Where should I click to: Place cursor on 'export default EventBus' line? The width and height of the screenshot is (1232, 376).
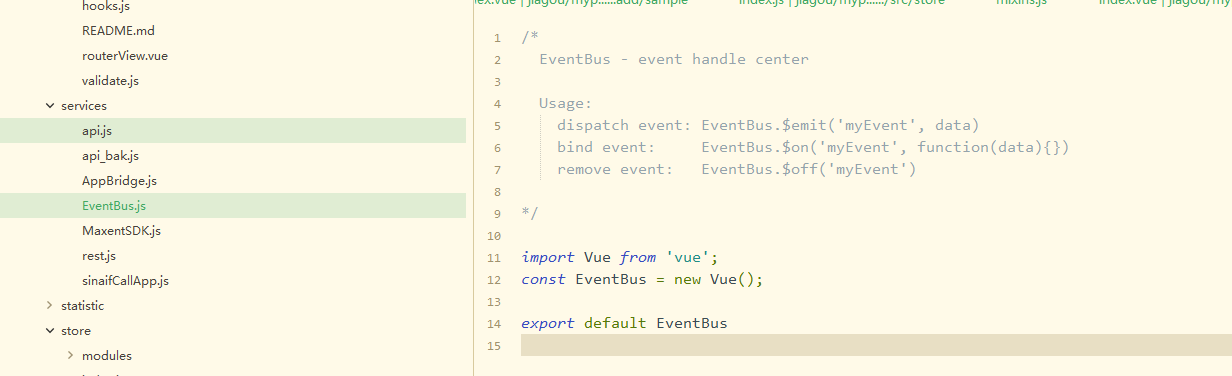point(624,323)
